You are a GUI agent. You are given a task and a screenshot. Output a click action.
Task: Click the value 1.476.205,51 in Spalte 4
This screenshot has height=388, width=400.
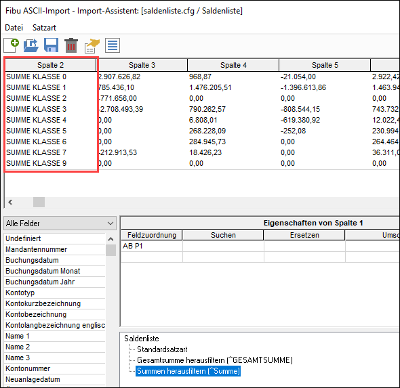pos(210,87)
